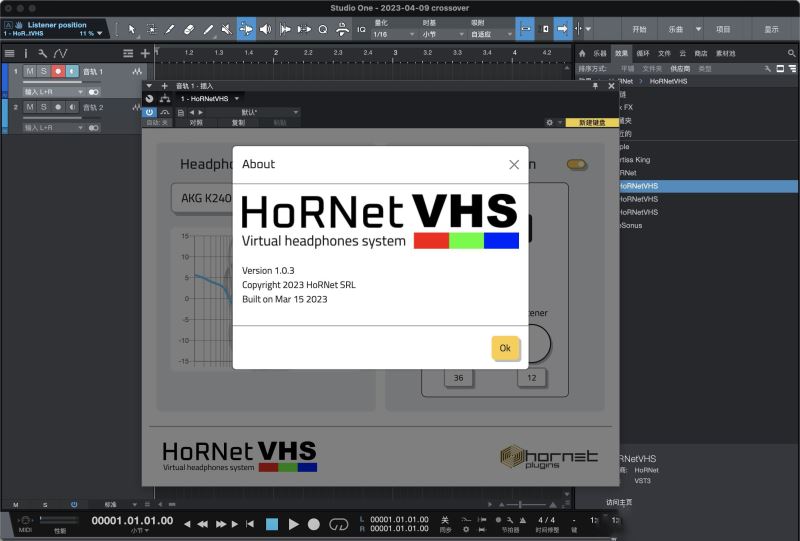
Task: Switch to 商店 browser tab
Action: pos(701,53)
